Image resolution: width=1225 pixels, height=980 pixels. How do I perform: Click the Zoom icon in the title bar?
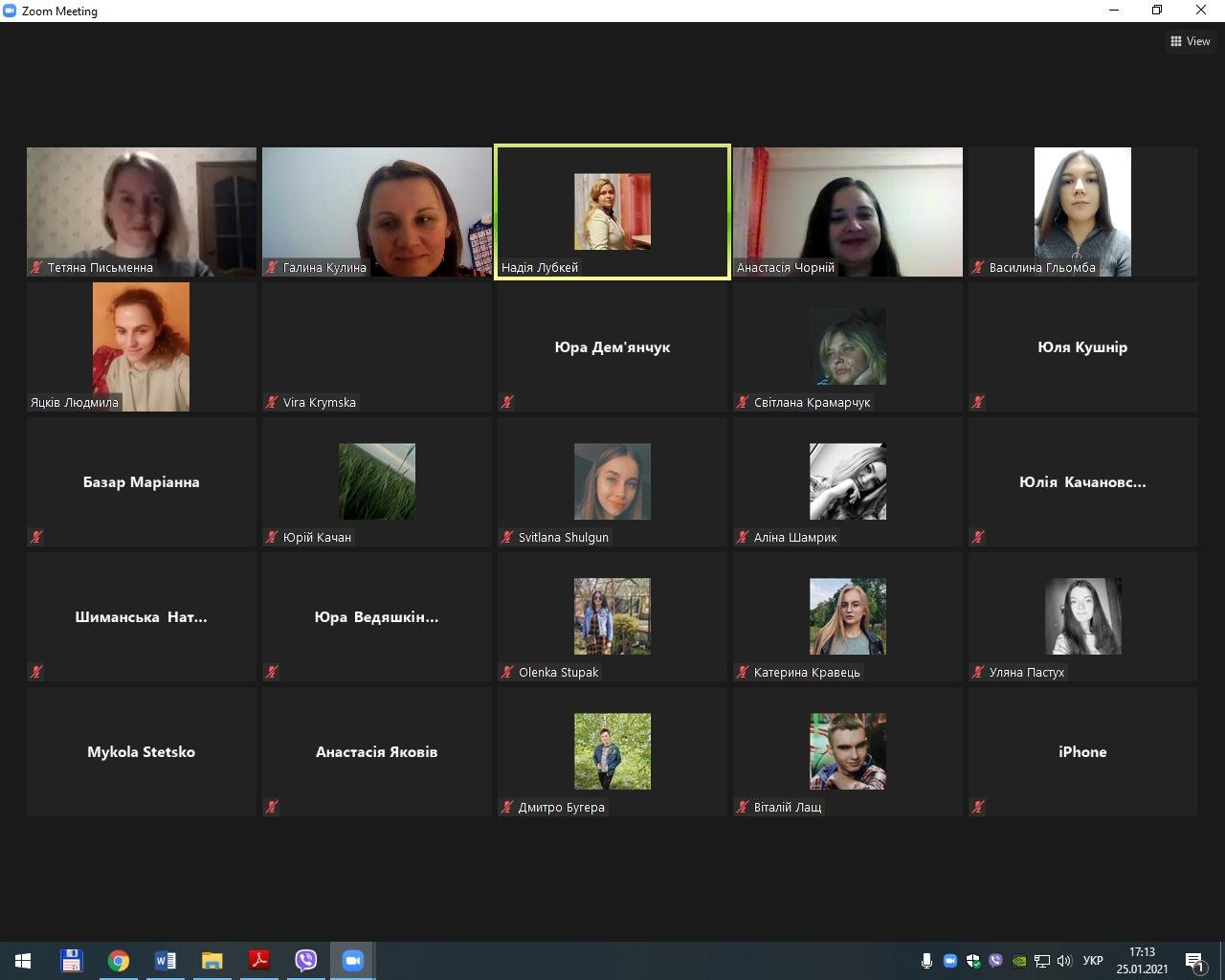click(10, 11)
